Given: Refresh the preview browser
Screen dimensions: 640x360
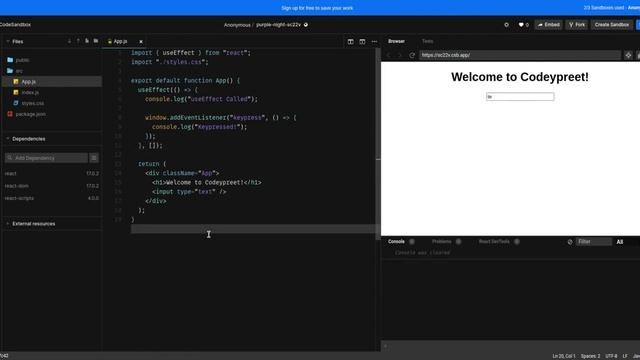Looking at the screenshot, I should point(412,55).
